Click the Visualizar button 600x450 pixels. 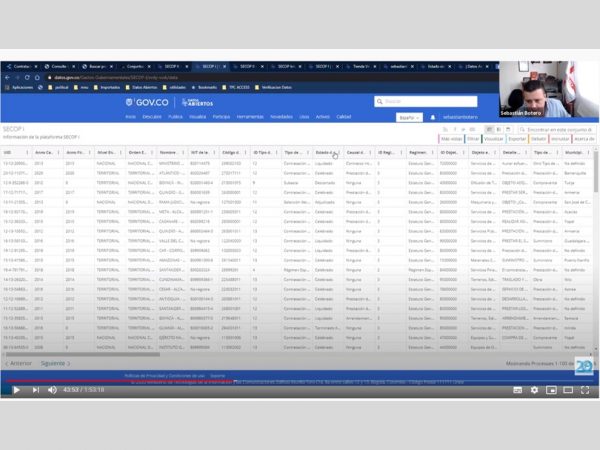tap(494, 139)
